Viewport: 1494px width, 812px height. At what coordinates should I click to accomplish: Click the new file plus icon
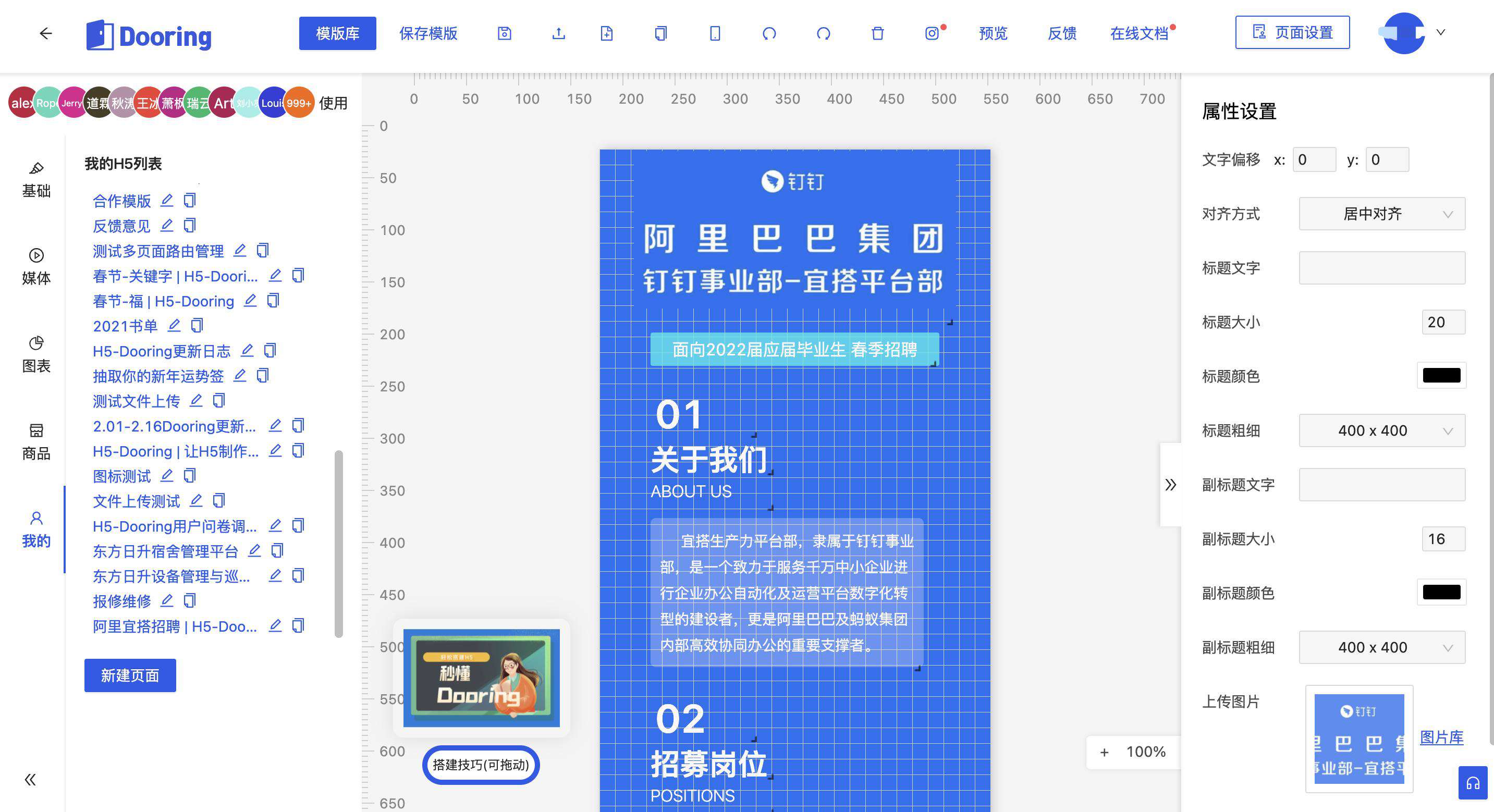[x=607, y=34]
